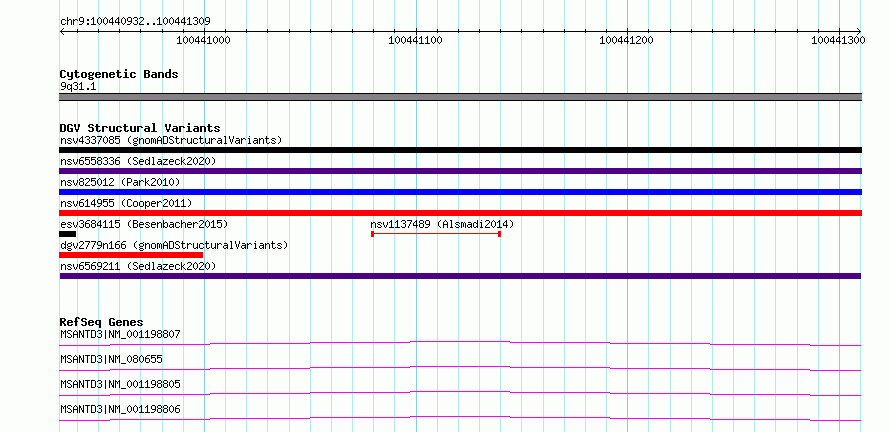
Task: Select the gray 9q31.1 cytogenetic band bar
Action: 460,97
